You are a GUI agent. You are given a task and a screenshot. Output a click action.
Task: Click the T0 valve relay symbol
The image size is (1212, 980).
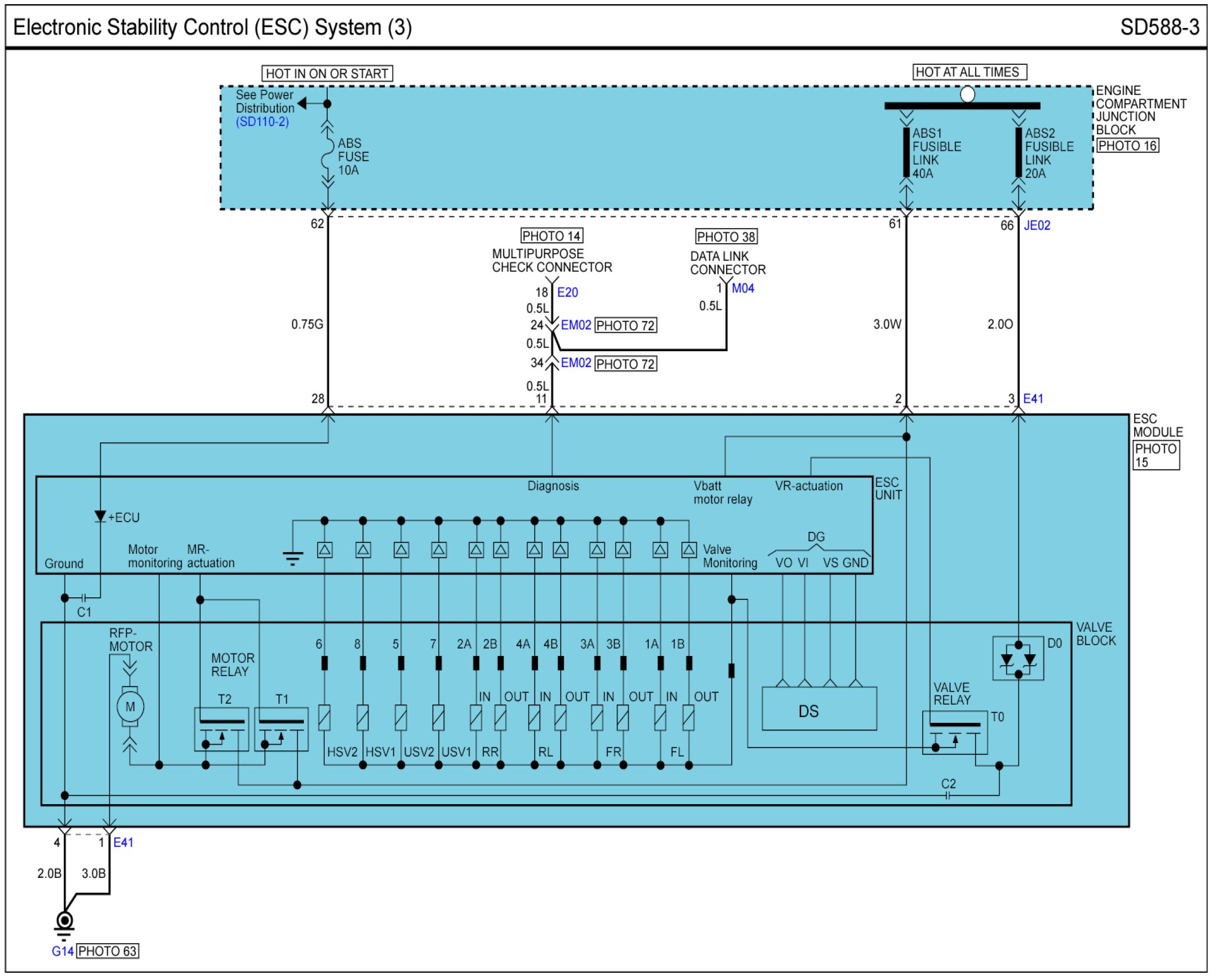tap(954, 733)
